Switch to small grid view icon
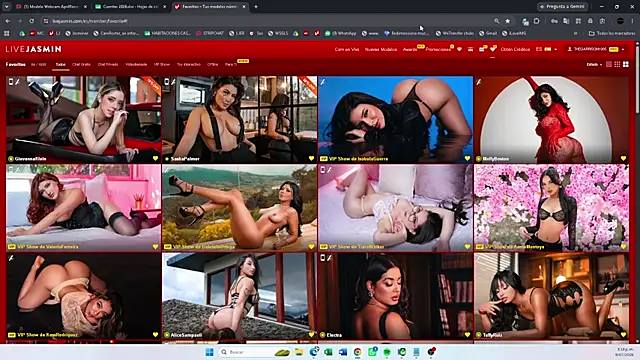This screenshot has width=640, height=360. click(x=617, y=64)
